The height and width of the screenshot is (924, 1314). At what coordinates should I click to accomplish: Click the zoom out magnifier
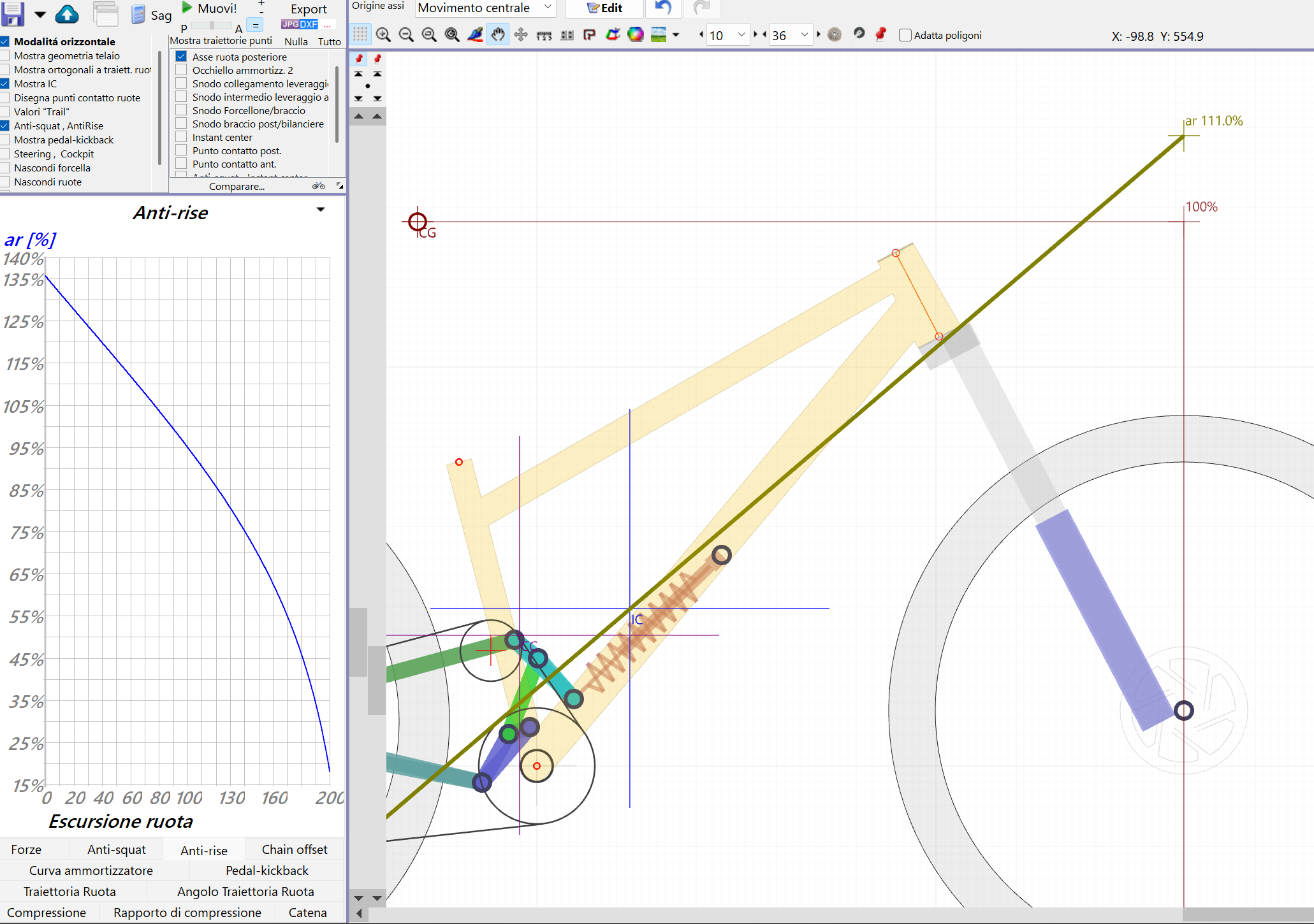pyautogui.click(x=406, y=35)
